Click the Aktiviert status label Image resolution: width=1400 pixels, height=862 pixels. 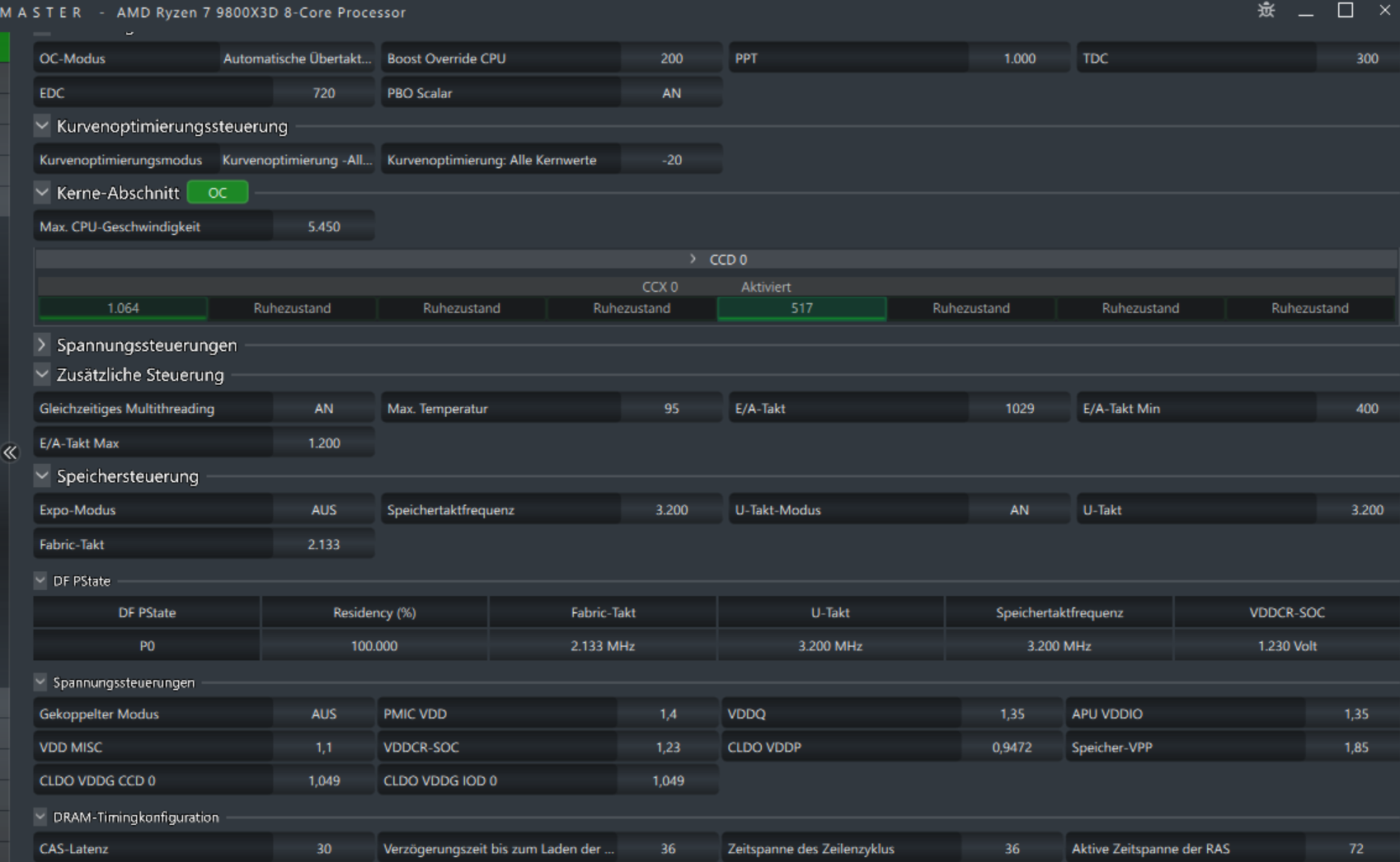pos(765,287)
